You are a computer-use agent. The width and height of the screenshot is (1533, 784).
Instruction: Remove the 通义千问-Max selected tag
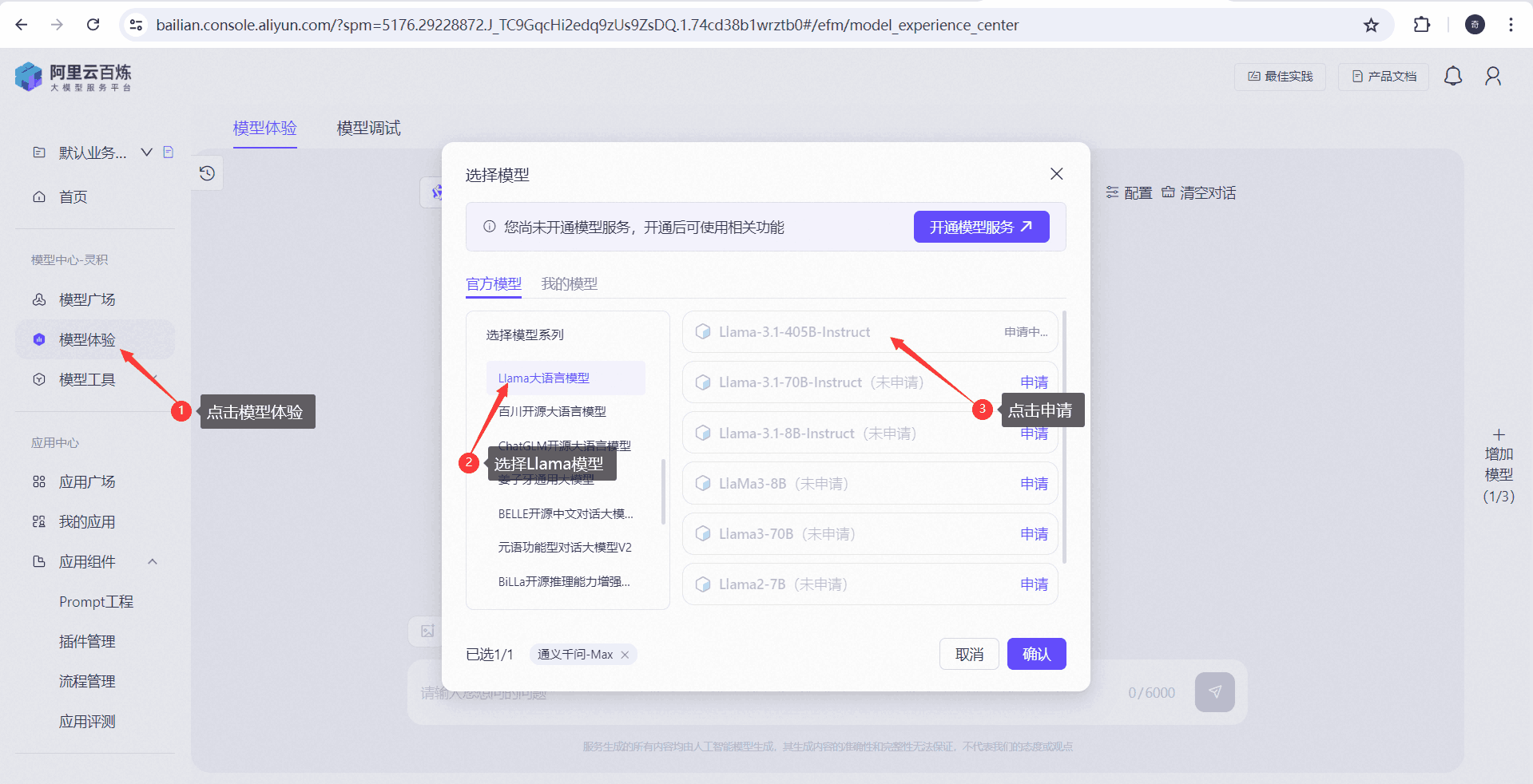[x=625, y=655]
